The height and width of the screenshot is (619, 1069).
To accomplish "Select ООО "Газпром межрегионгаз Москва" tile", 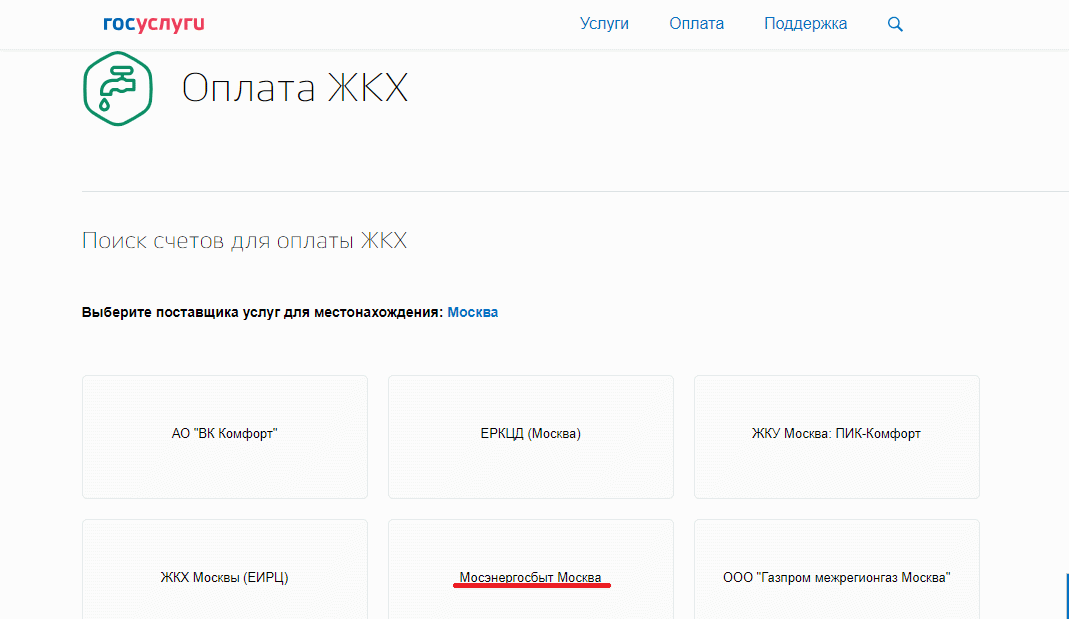I will point(836,577).
